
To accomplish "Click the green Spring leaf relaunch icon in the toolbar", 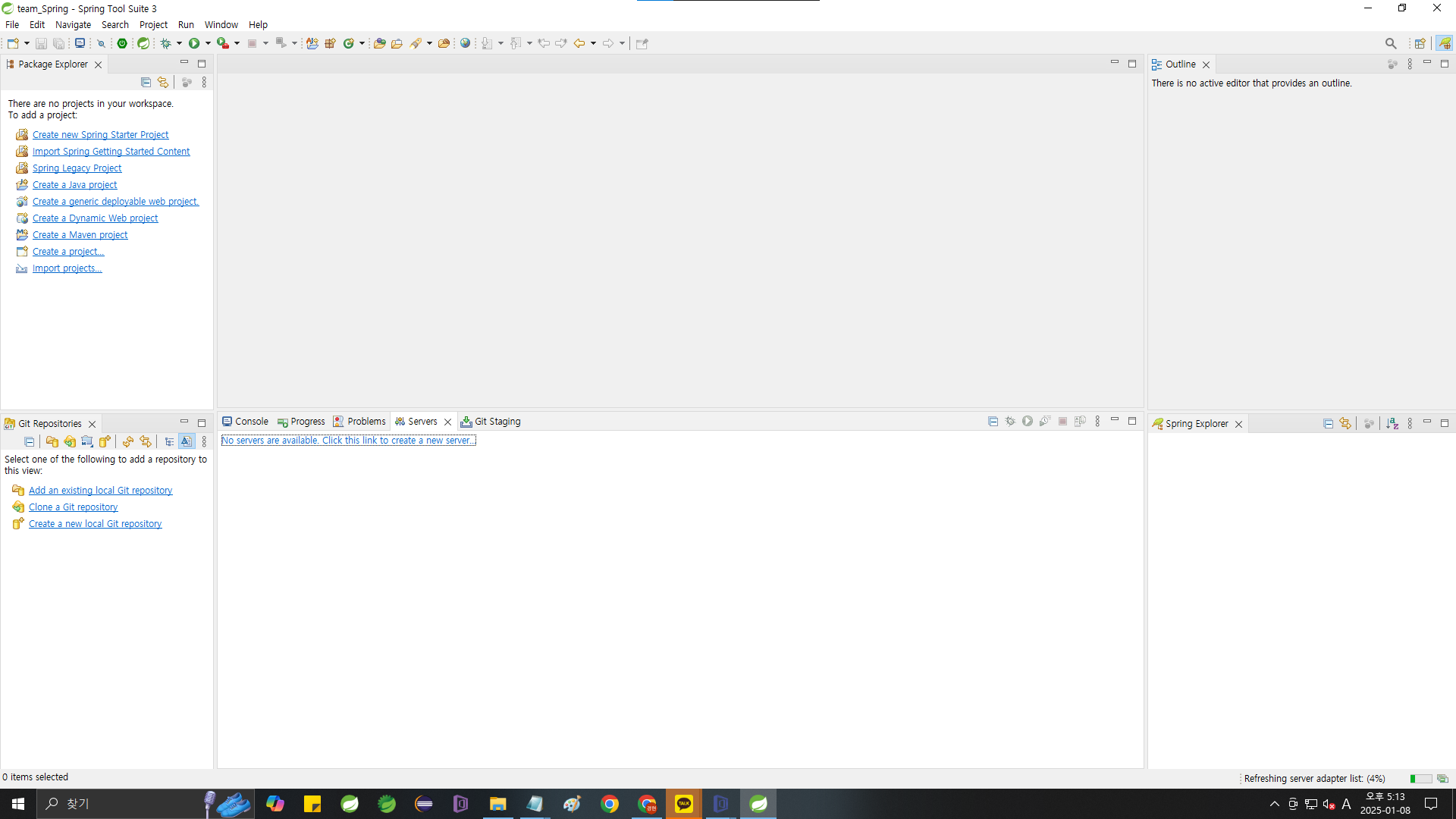I will pyautogui.click(x=143, y=43).
